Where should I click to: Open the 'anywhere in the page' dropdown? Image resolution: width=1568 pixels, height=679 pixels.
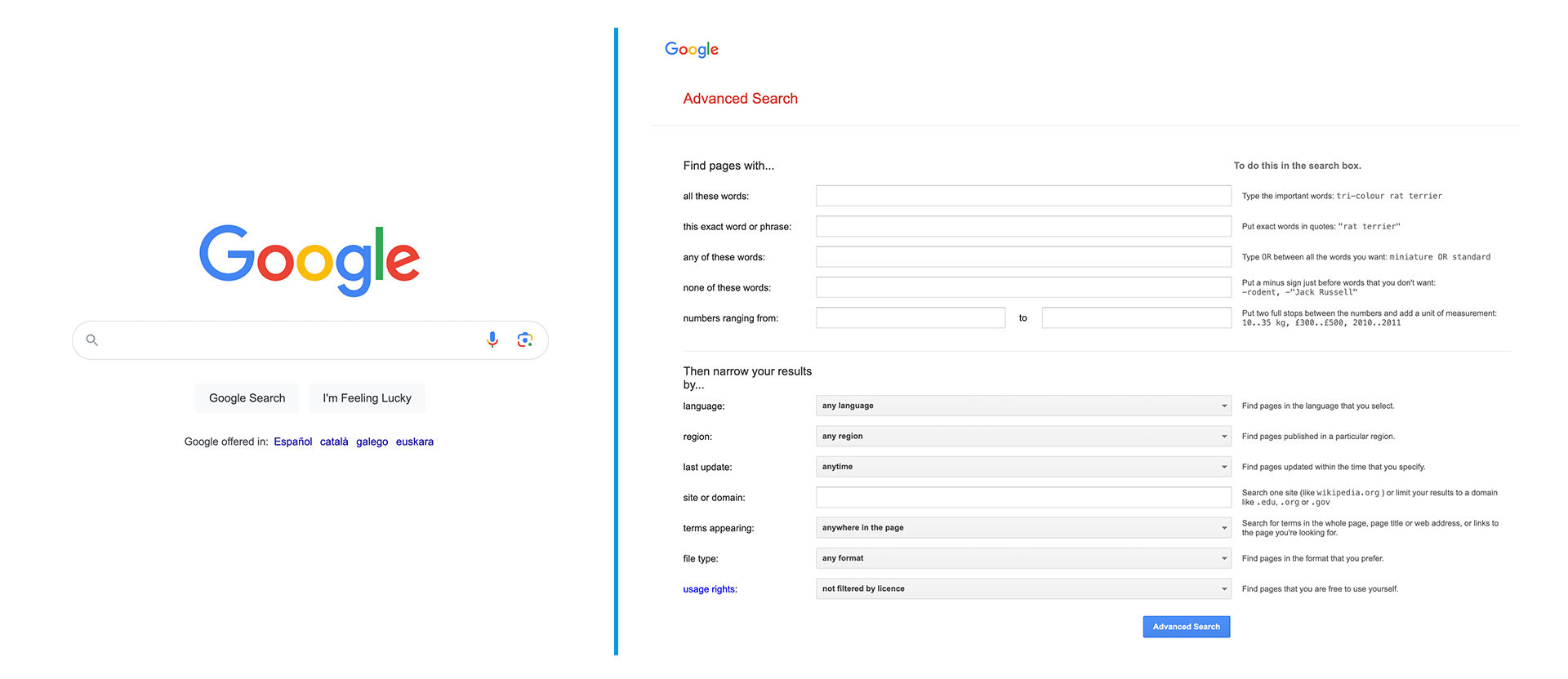coord(1023,528)
